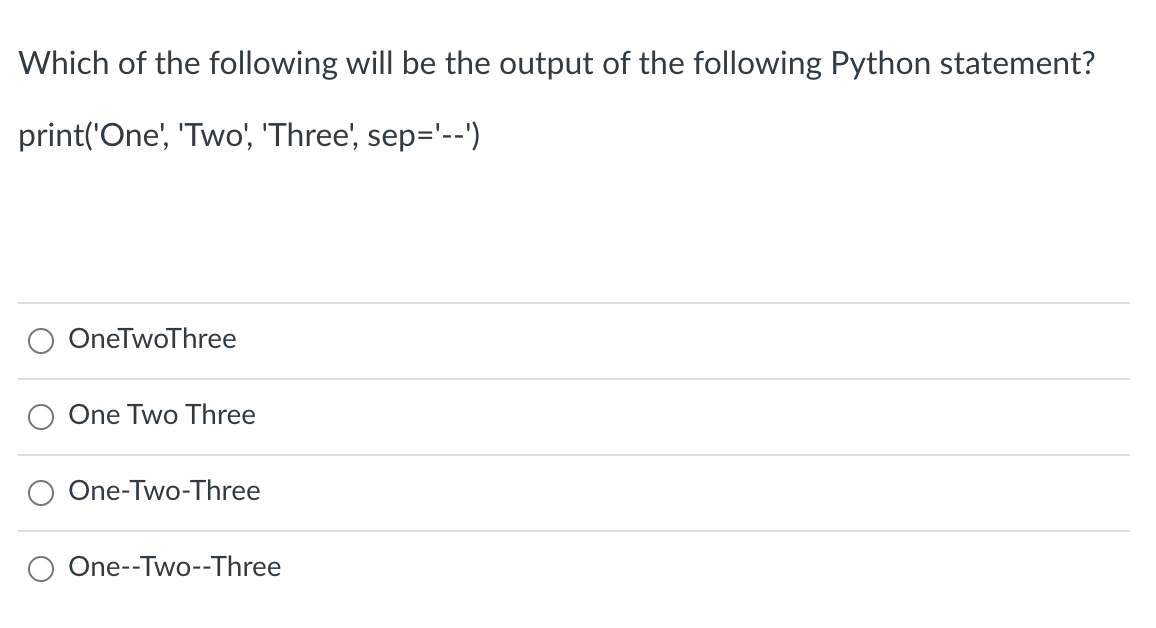Click the 'OneTwoThree' answer label text

[153, 339]
